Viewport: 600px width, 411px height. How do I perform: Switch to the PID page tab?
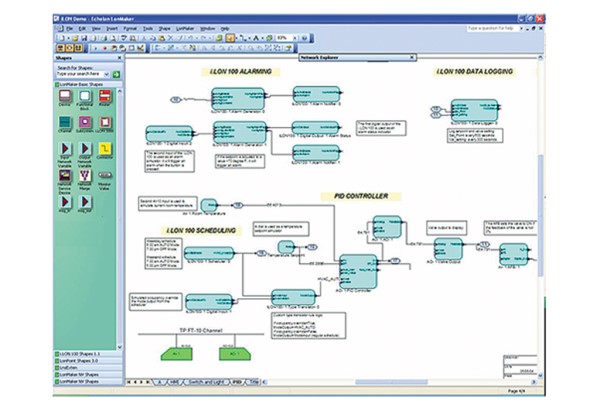pyautogui.click(x=237, y=382)
